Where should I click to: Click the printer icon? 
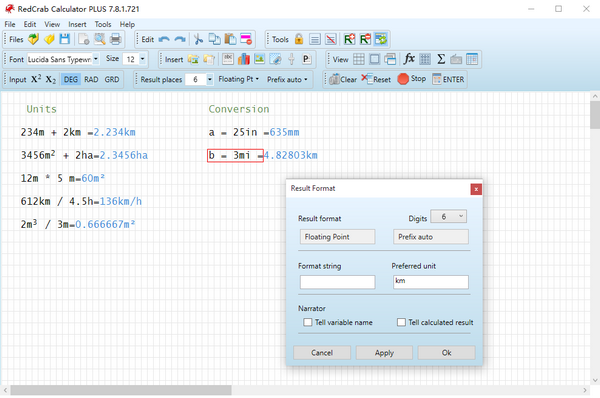pyautogui.click(x=116, y=39)
